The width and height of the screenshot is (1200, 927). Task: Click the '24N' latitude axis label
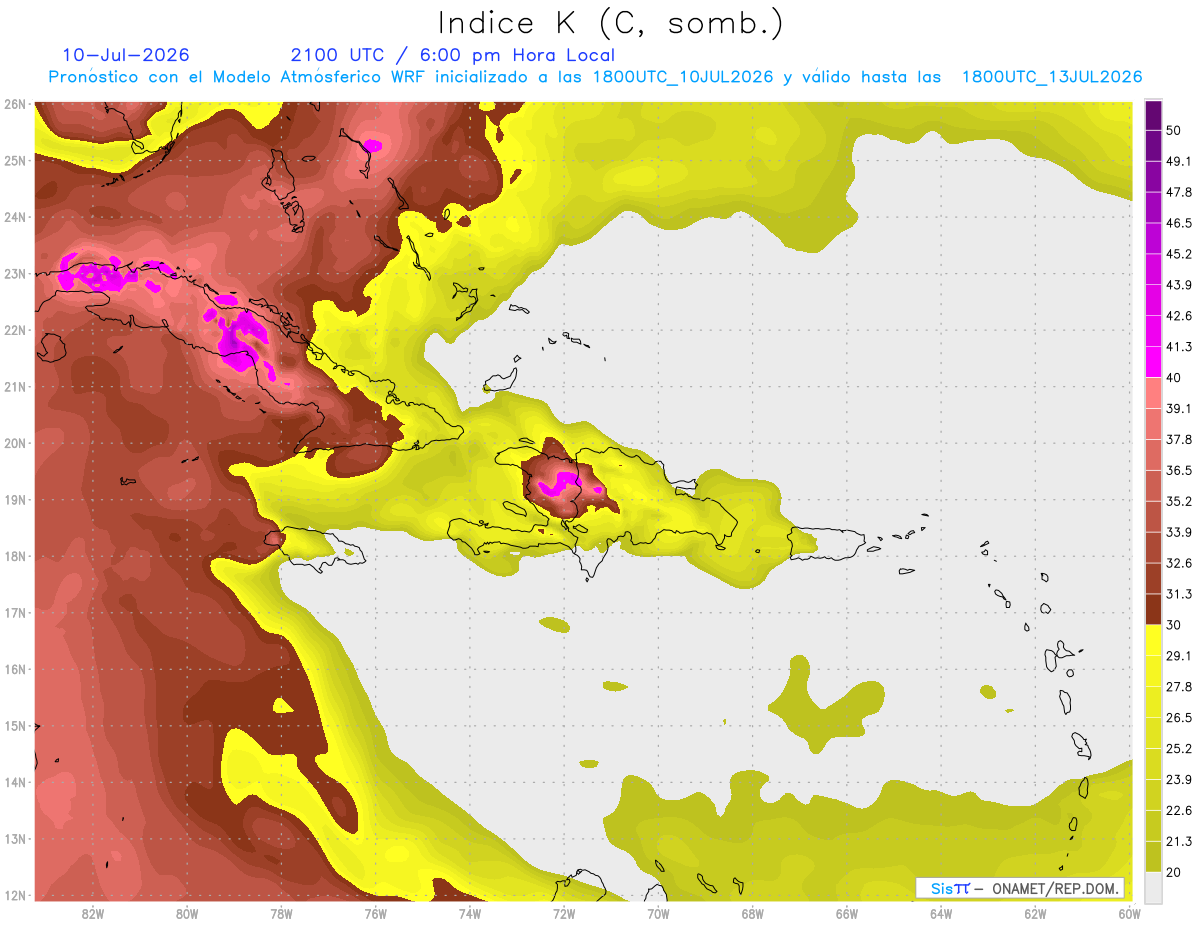15,217
